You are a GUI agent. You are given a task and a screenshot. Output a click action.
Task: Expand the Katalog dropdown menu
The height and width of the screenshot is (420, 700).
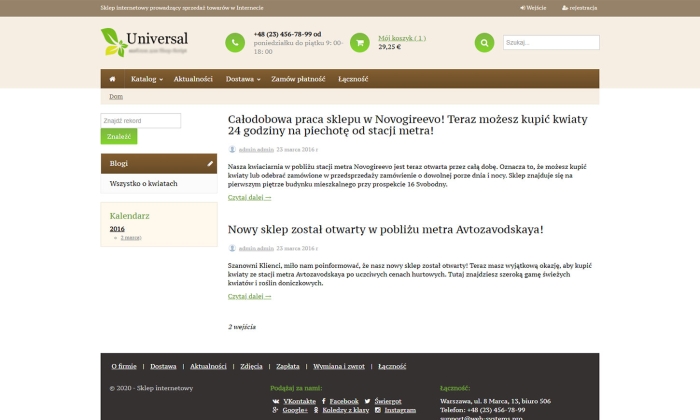(x=146, y=78)
